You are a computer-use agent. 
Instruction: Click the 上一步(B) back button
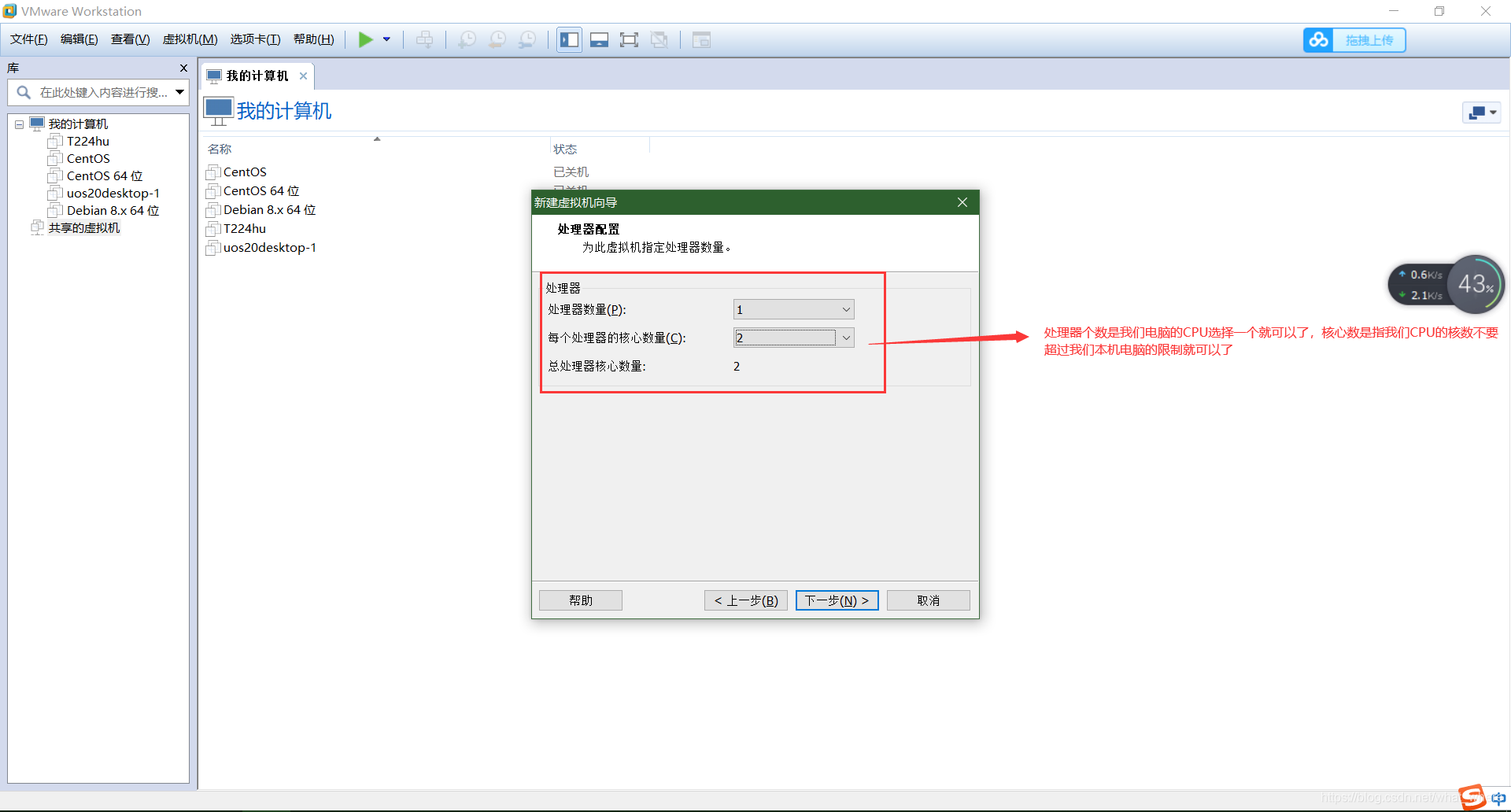tap(746, 600)
